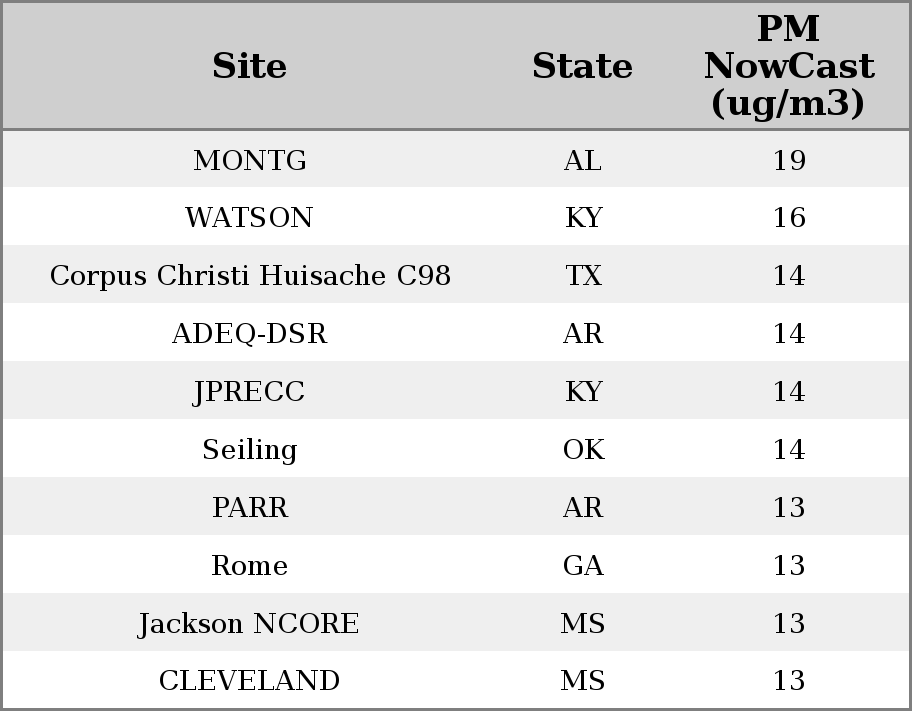Screen dimensions: 912x711
Task: Click the GA state cell
Action: [583, 566]
